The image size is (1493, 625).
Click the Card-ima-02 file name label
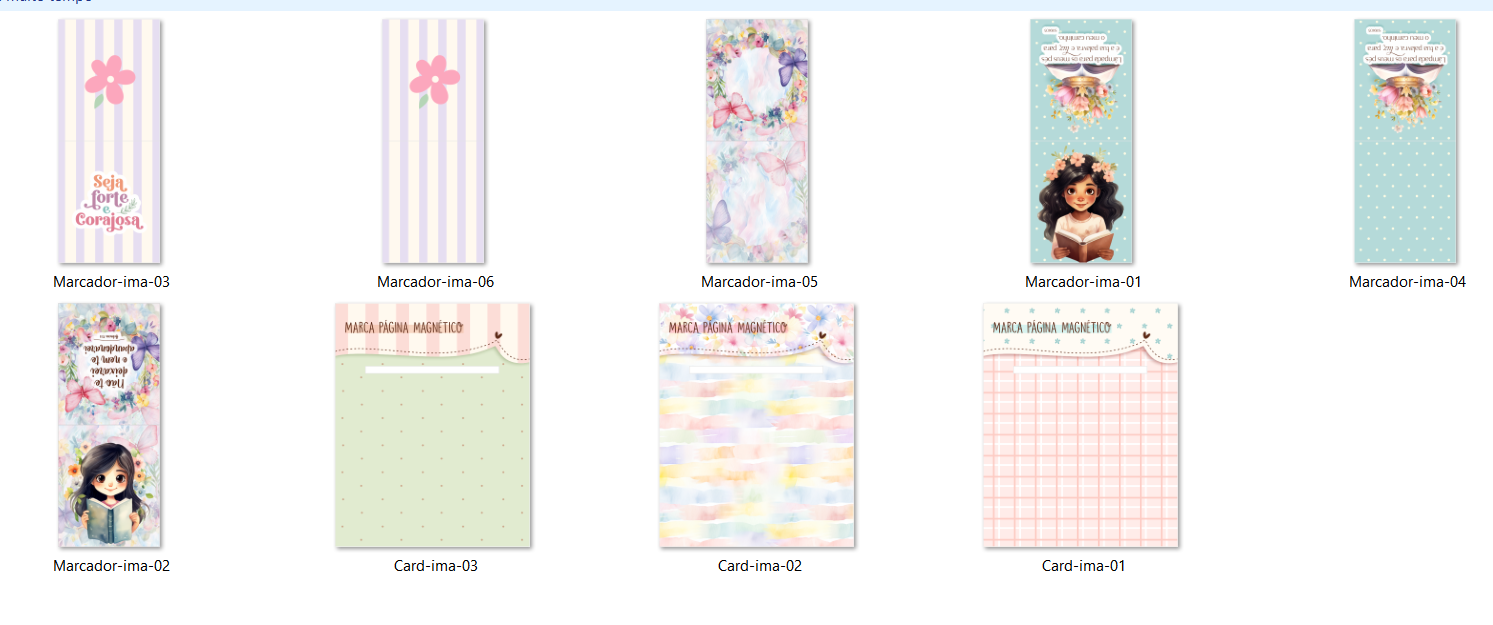759,566
